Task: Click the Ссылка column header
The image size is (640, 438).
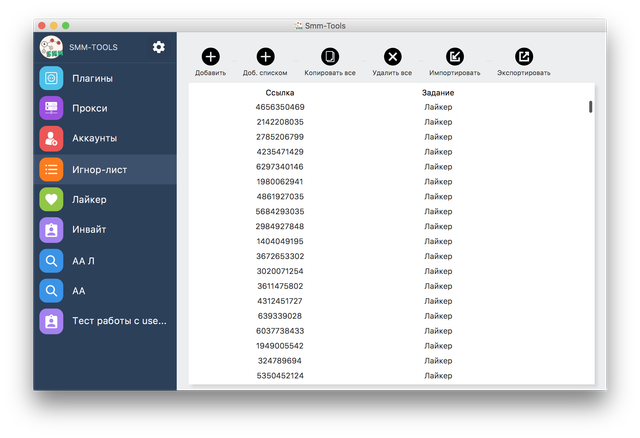Action: (x=280, y=93)
